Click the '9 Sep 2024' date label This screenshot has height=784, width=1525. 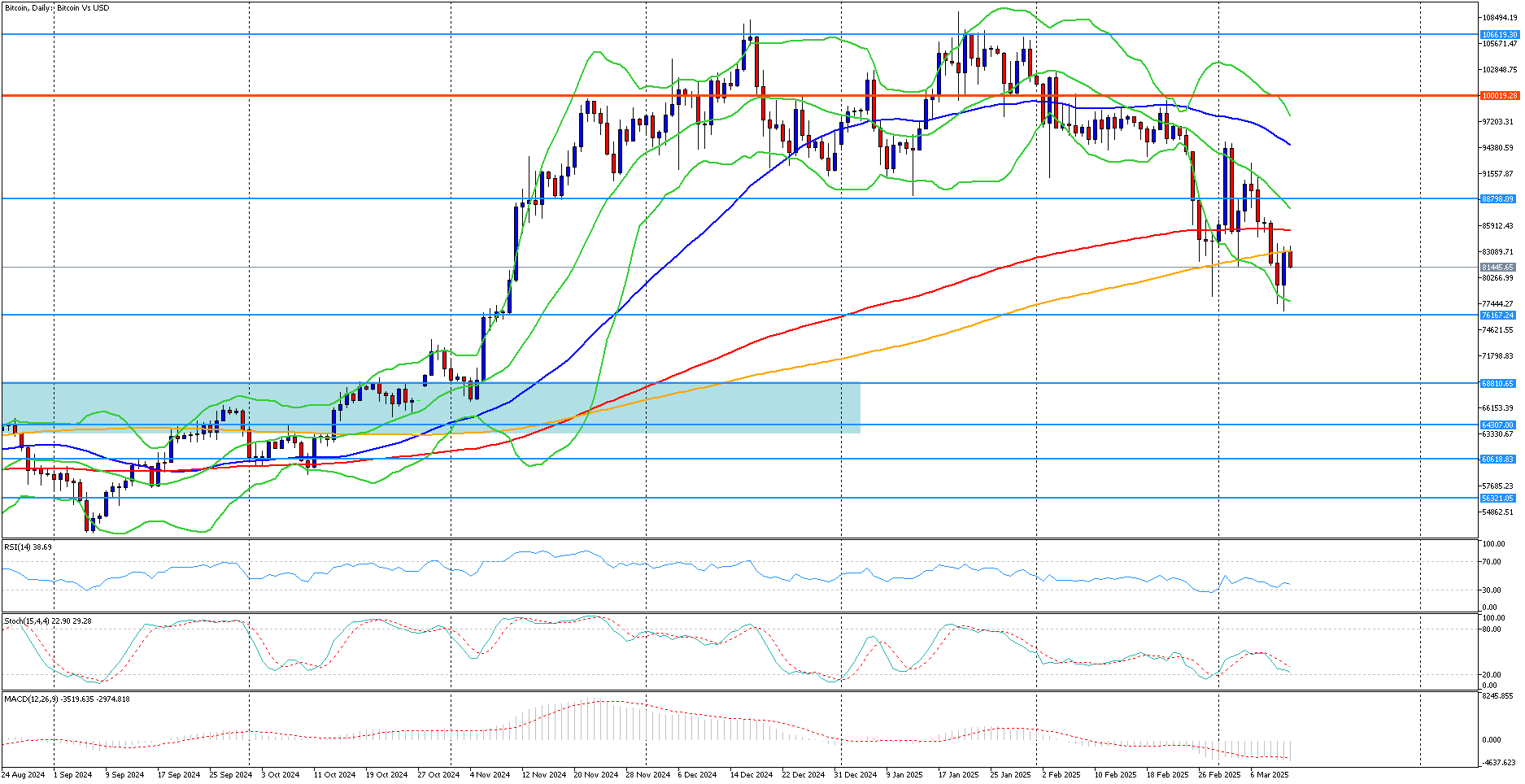124,775
